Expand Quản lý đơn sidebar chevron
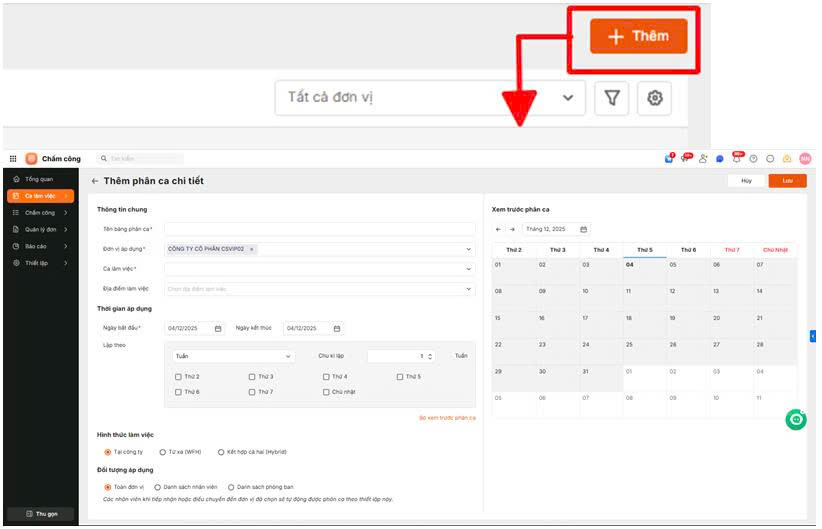Screen dimensions: 822x529 coord(66,230)
